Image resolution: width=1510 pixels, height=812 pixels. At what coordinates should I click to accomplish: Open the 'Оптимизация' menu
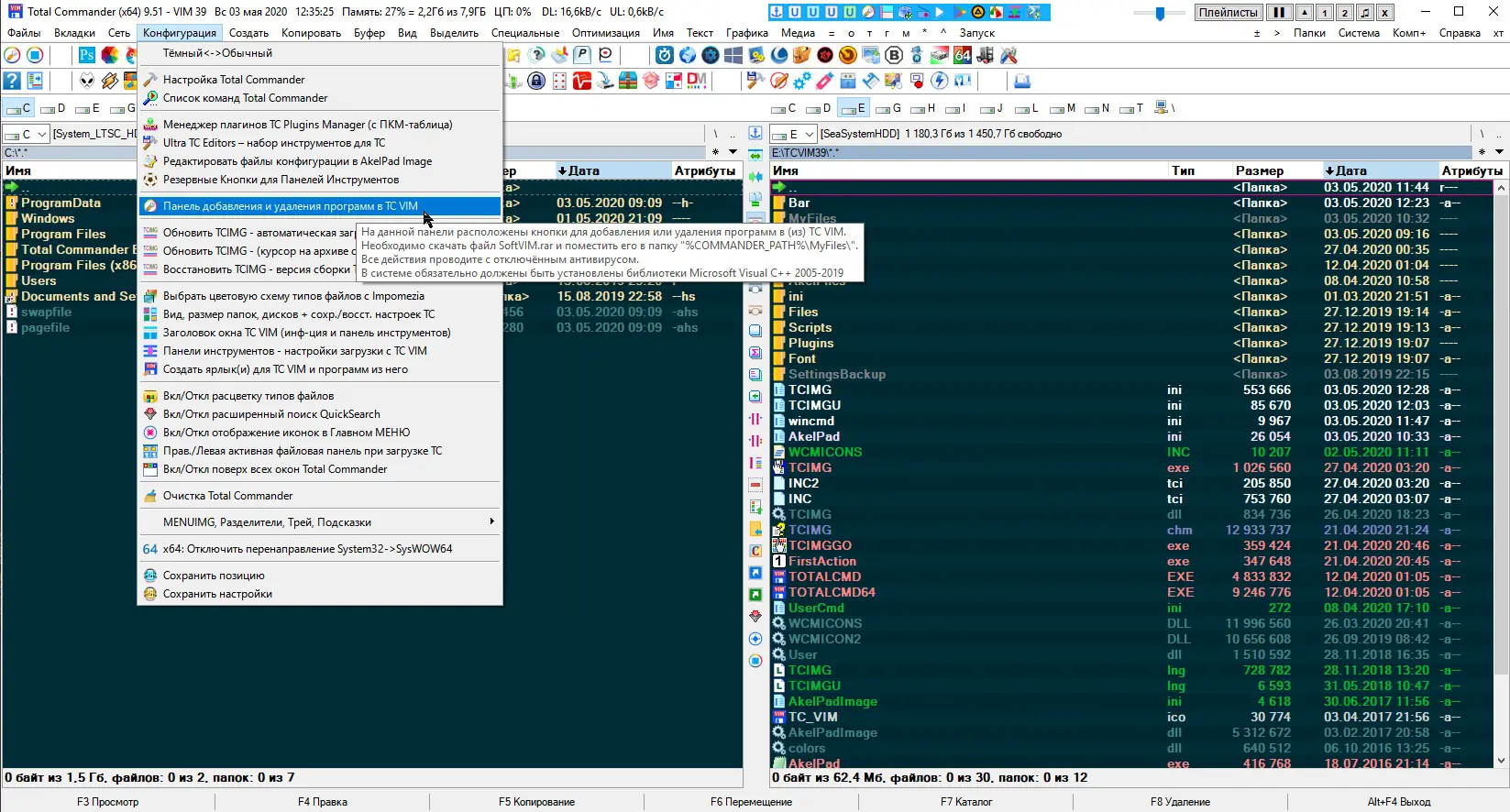(605, 33)
